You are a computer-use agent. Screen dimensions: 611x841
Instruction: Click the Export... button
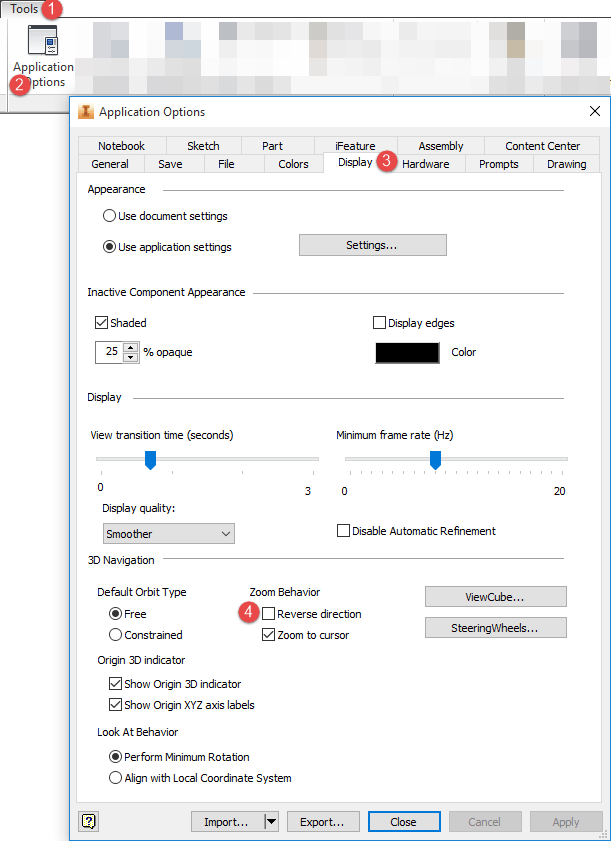pos(322,822)
